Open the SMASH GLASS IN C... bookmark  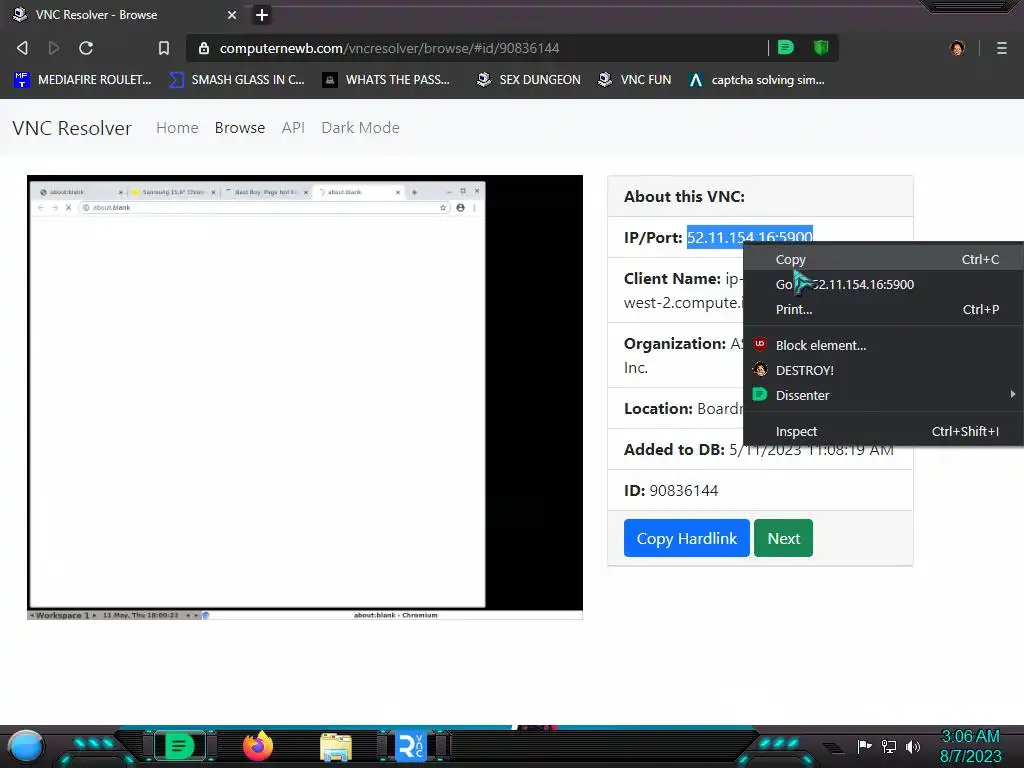(236, 80)
